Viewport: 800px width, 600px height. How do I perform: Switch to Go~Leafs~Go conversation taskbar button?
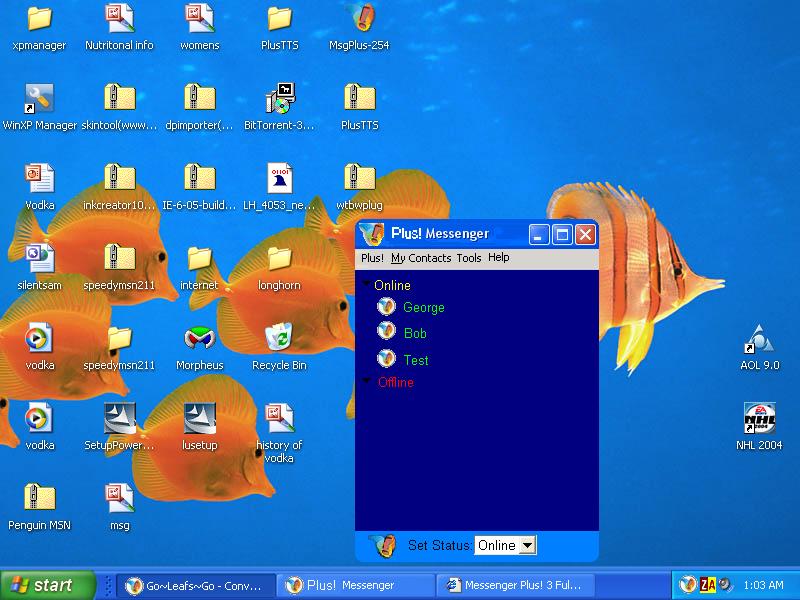coord(196,586)
